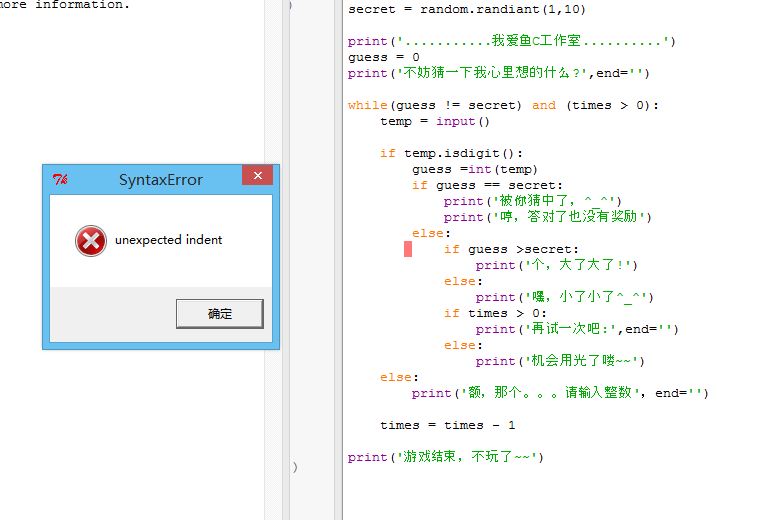Screen dimensions: 757x520
Task: Click the red error icon in dialog
Action: [91, 240]
